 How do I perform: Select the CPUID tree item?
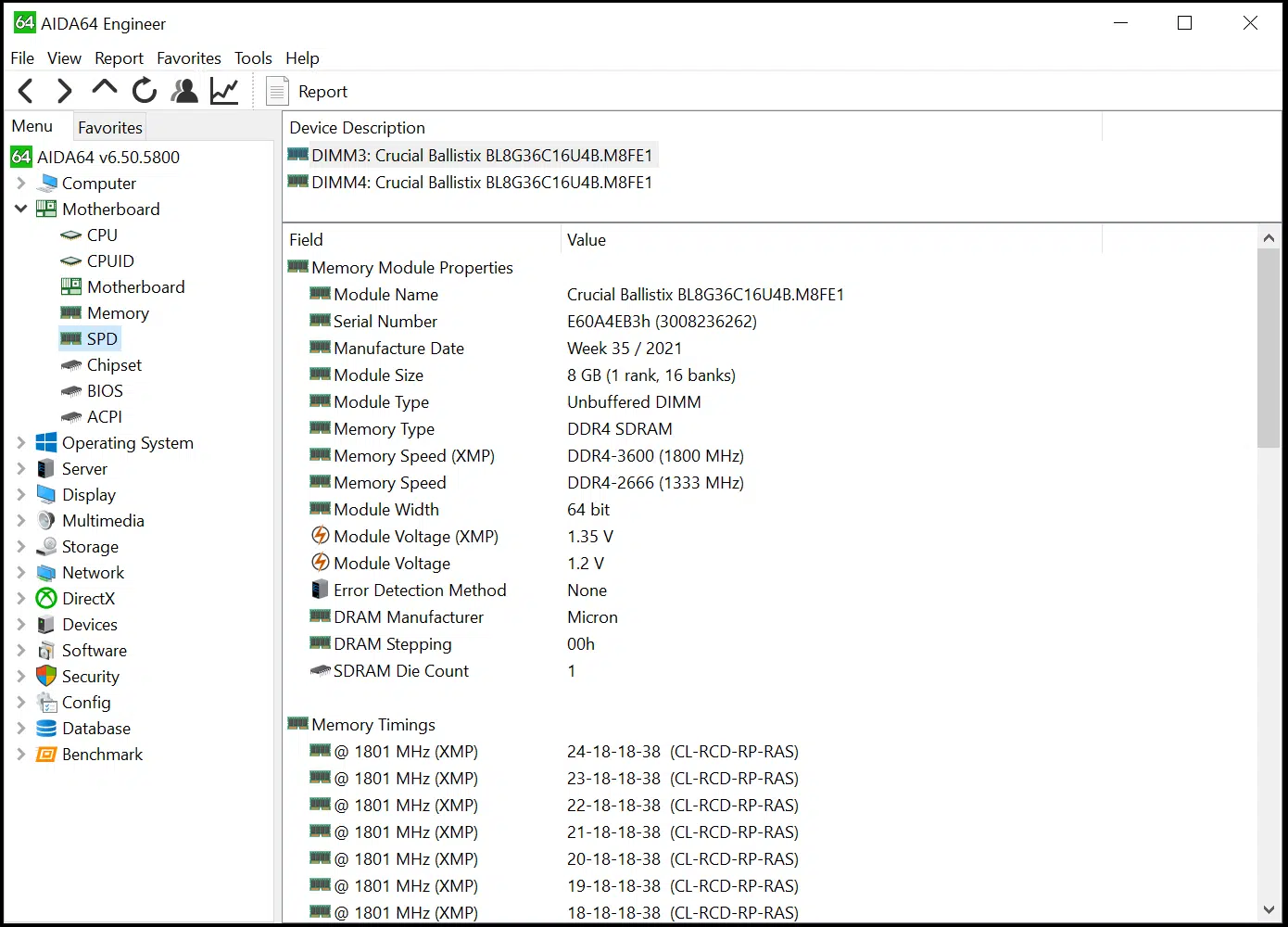[110, 261]
